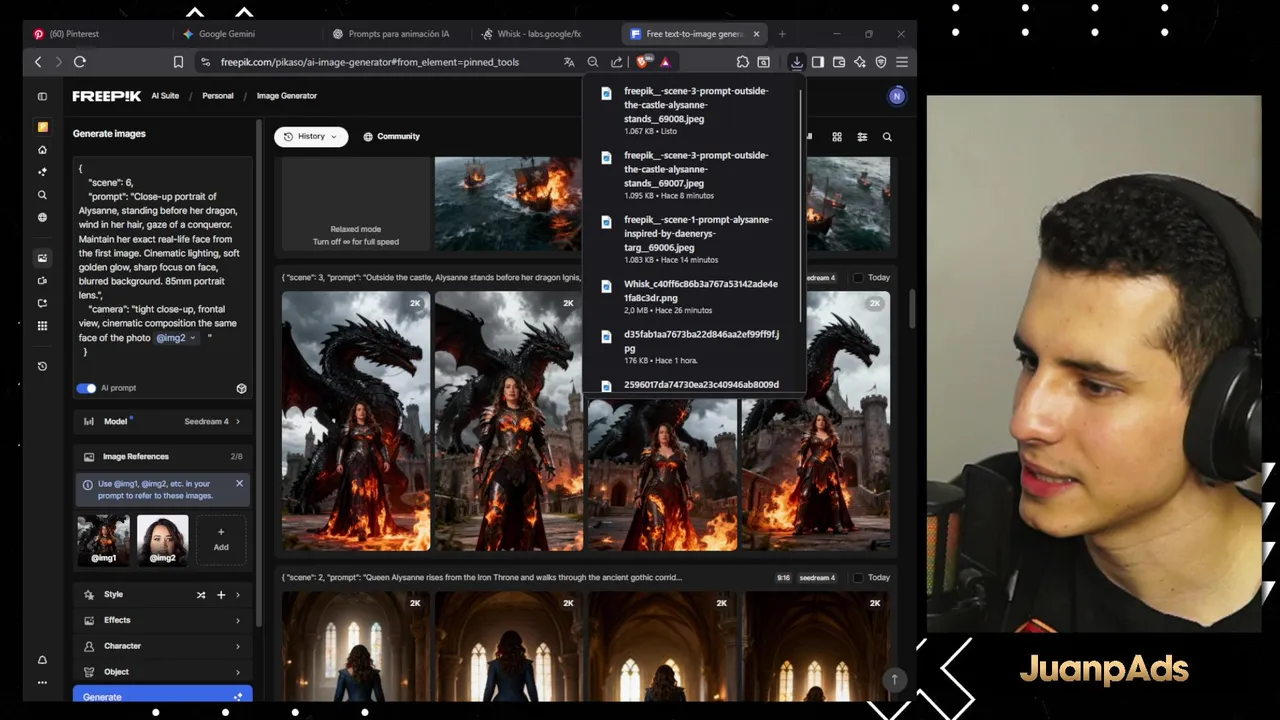
Task: Toggle the AI prompt switch
Action: [86, 388]
